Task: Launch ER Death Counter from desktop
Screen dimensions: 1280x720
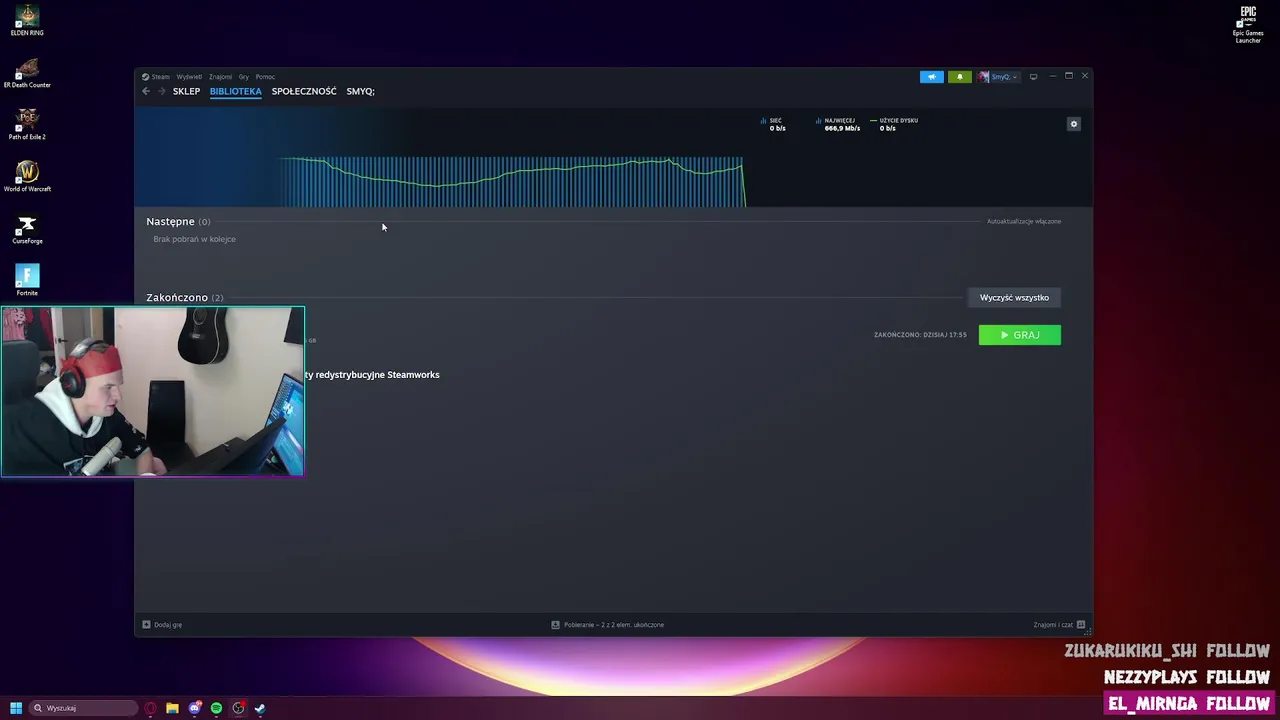Action: 27,72
